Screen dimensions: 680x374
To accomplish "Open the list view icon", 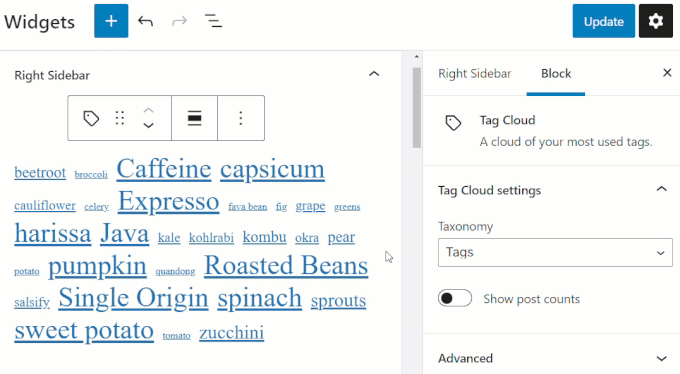I will [213, 21].
